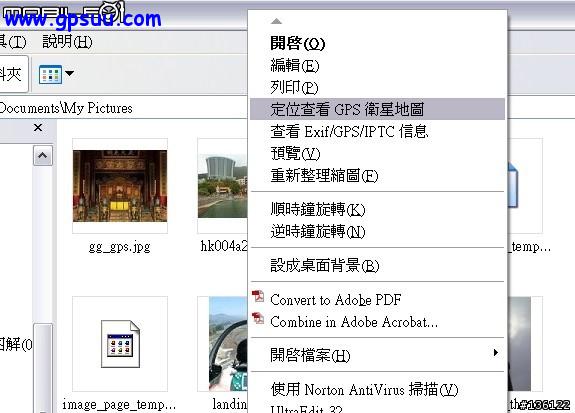Open the 說明(H) menu in menu bar
Screen dimensions: 575x413
67,41
